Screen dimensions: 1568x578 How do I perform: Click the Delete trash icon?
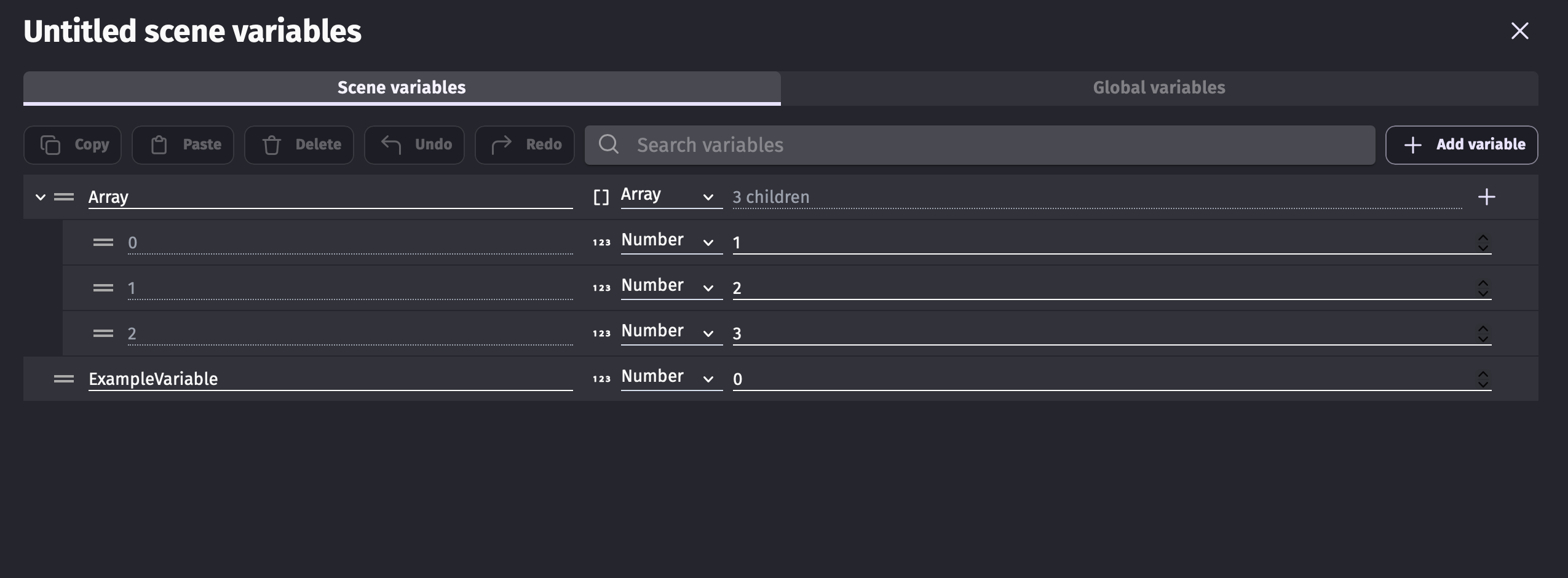click(x=272, y=145)
